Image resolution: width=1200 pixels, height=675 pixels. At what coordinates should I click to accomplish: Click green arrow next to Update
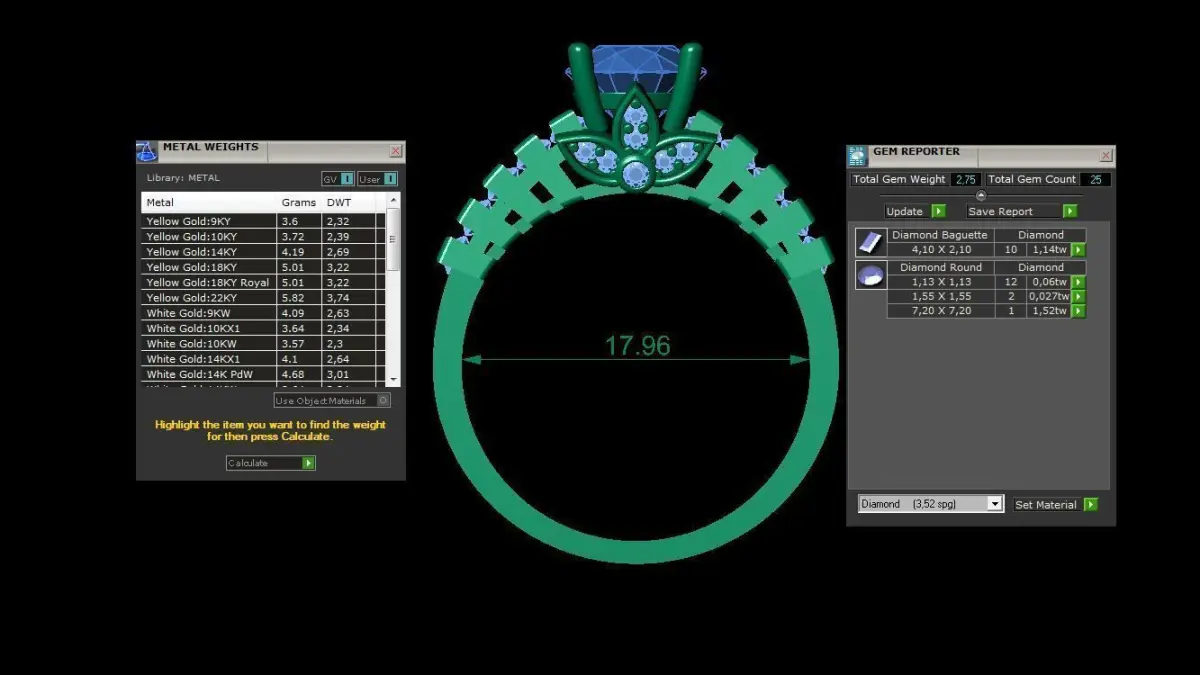[x=938, y=211]
